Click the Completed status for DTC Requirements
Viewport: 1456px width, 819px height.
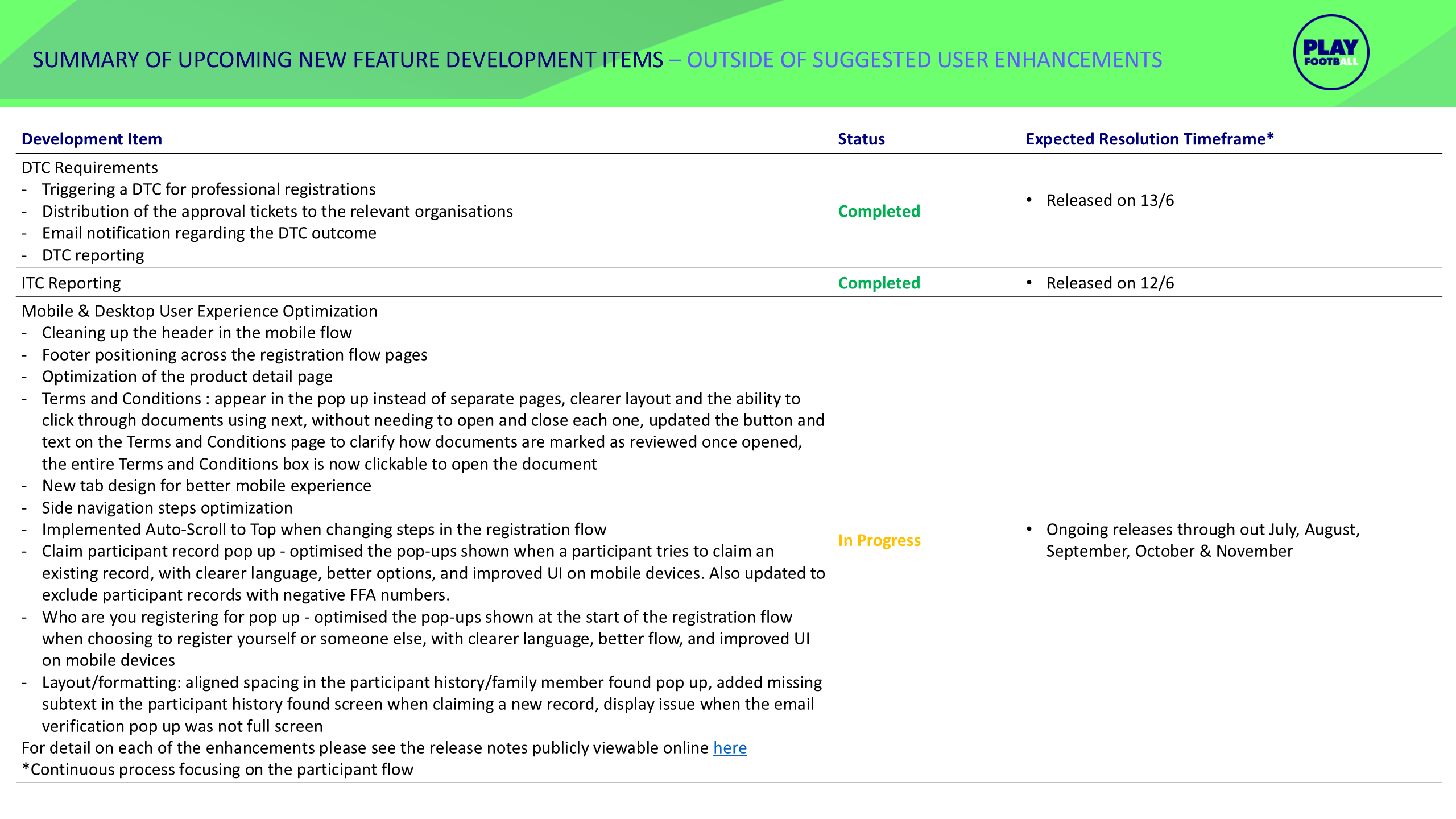(x=879, y=211)
